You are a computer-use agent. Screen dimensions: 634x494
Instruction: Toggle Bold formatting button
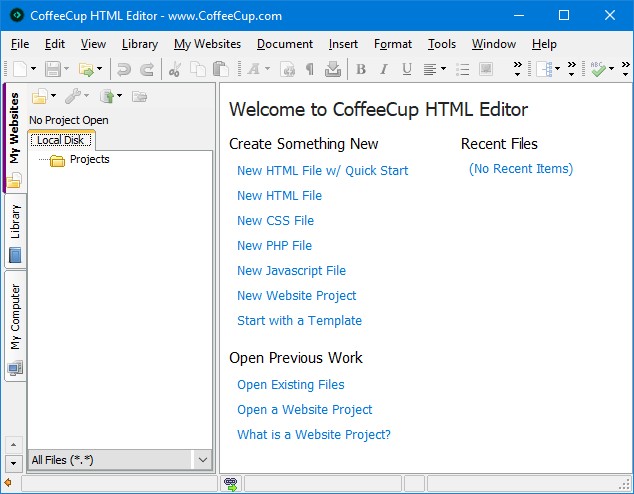pyautogui.click(x=361, y=69)
